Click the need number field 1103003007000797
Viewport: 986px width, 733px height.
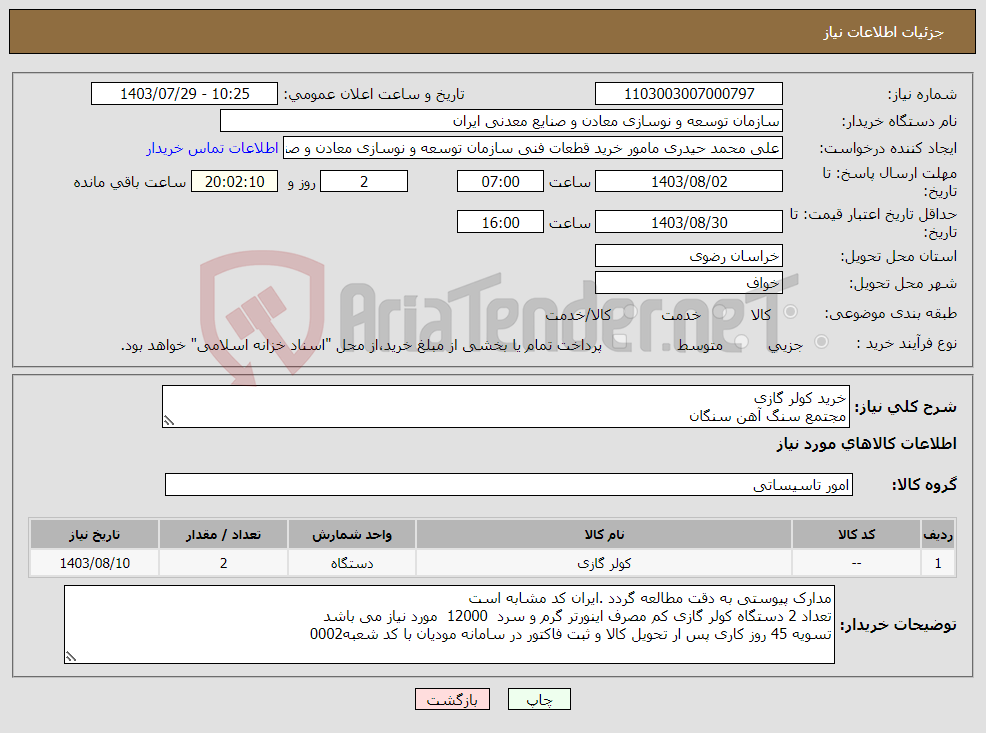click(689, 94)
